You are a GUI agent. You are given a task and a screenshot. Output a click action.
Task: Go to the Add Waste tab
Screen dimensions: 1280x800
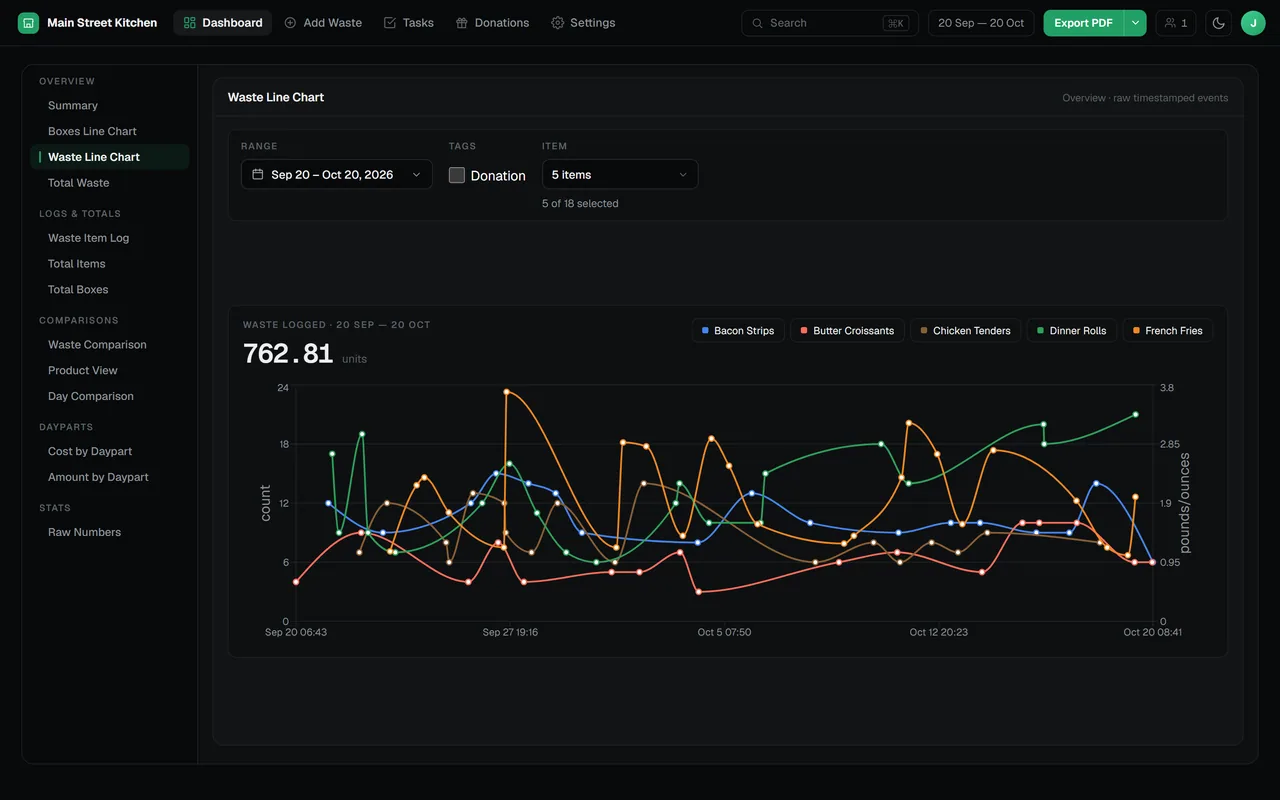tap(323, 23)
